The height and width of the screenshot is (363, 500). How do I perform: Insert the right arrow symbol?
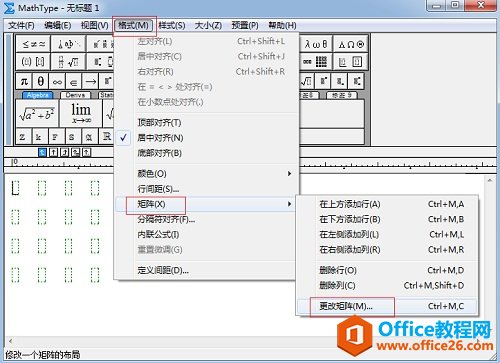click(x=90, y=81)
